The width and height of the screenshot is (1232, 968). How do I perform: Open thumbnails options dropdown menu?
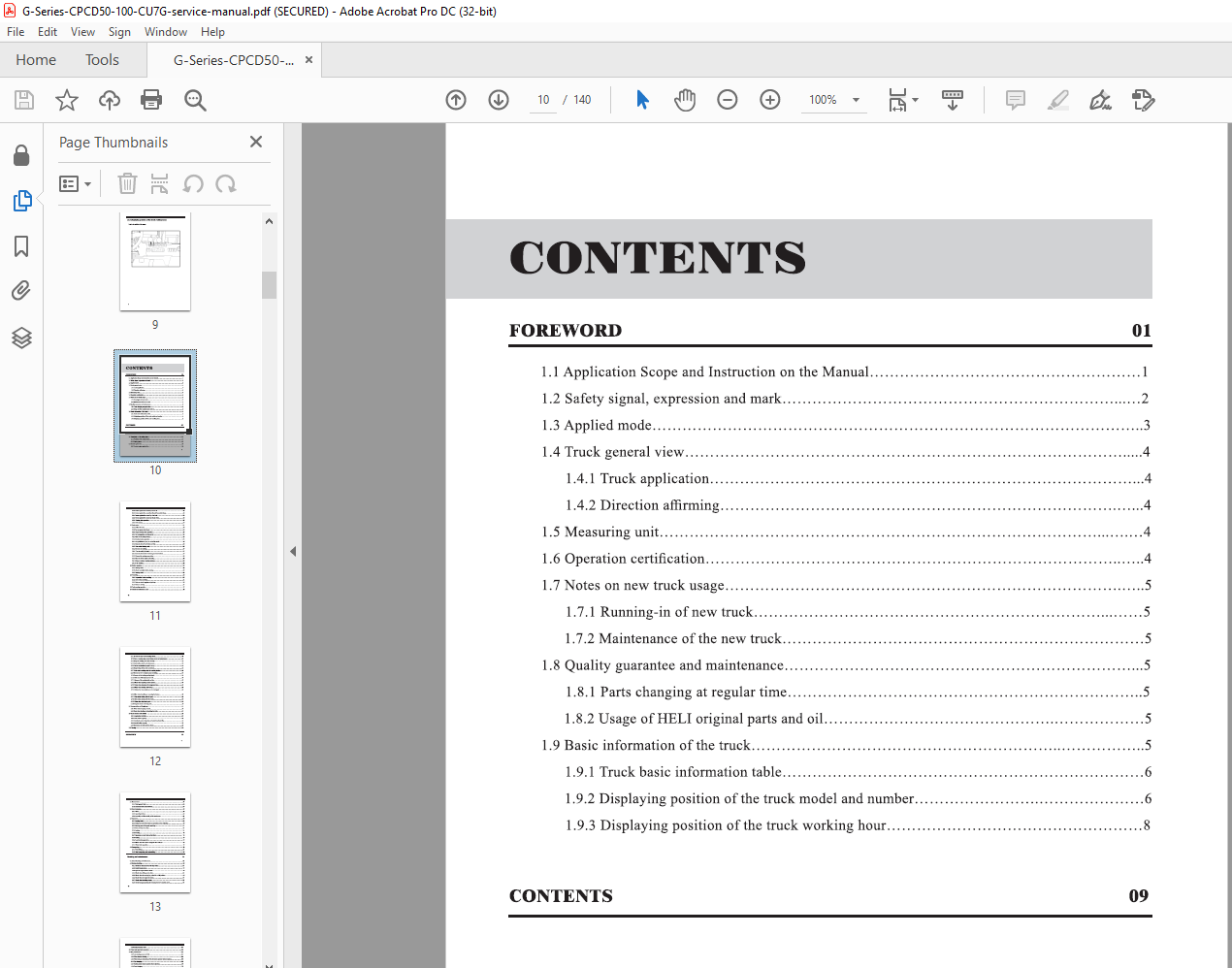[75, 183]
